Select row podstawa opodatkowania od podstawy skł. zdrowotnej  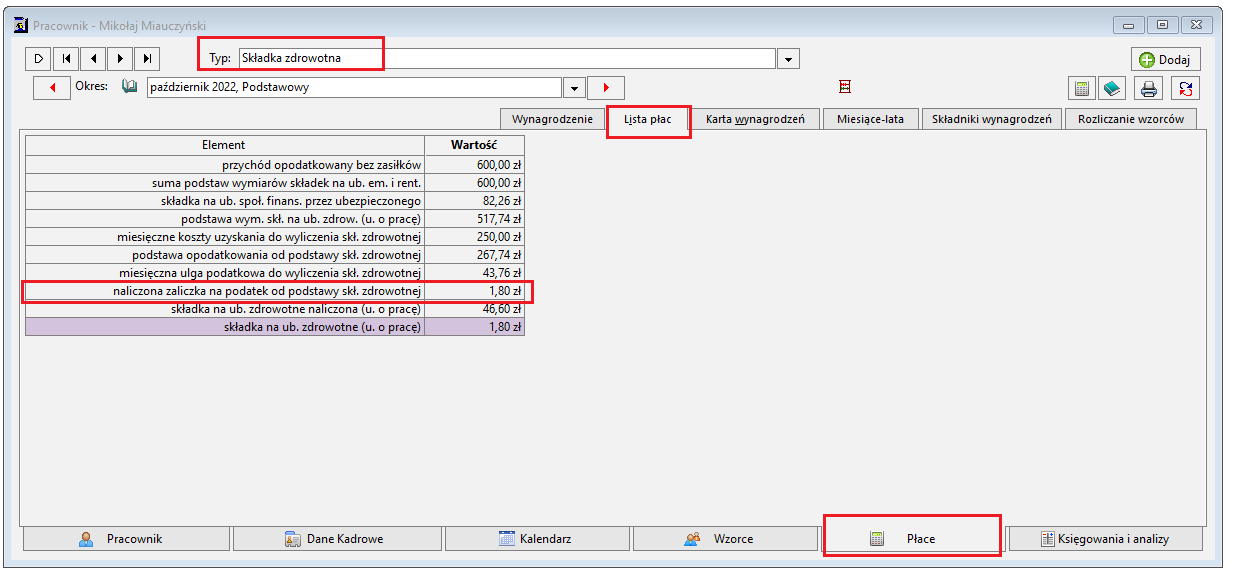tap(274, 255)
